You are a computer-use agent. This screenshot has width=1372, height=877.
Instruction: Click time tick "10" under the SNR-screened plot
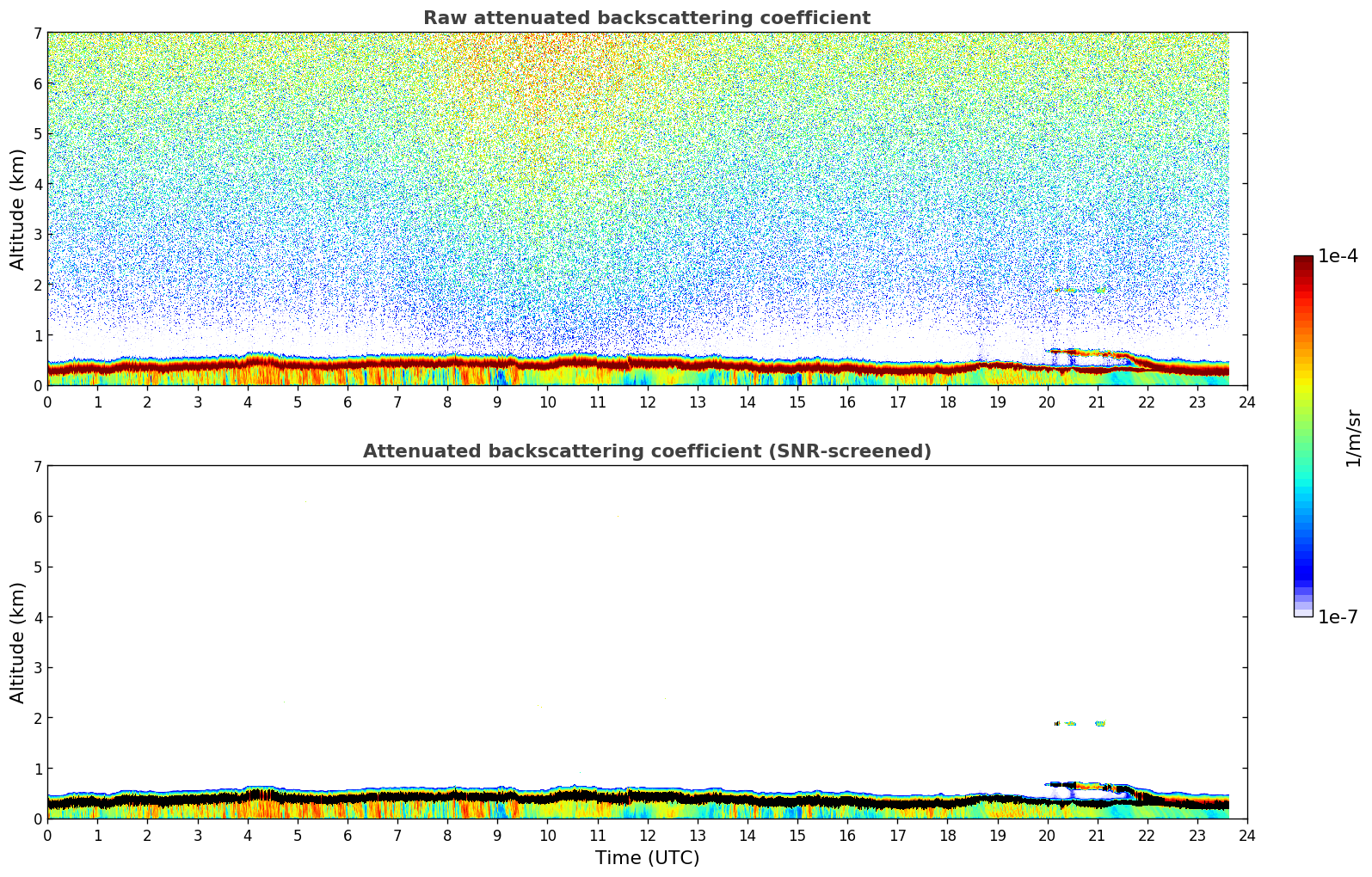tap(547, 835)
